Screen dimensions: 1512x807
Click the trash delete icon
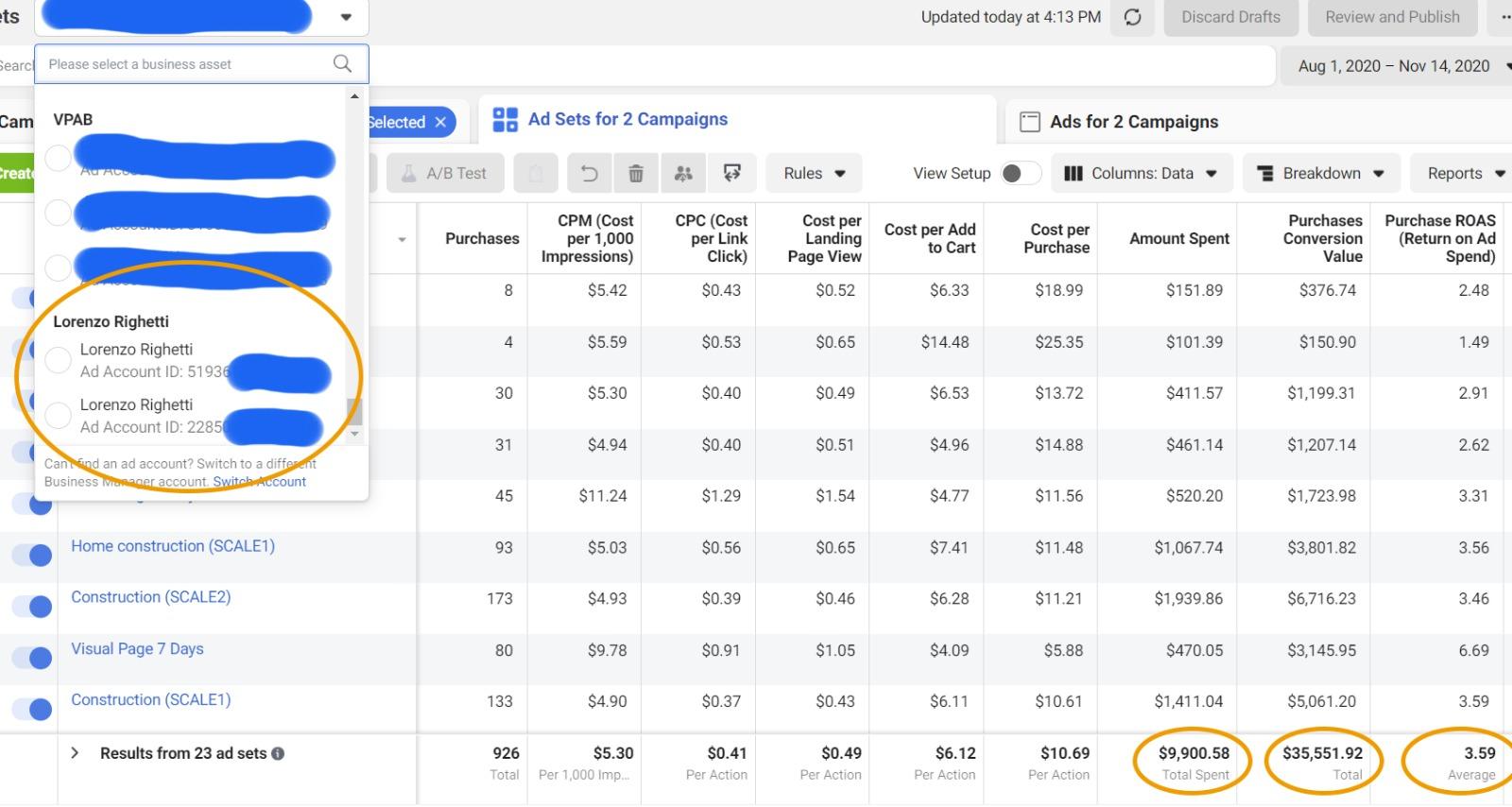636,174
